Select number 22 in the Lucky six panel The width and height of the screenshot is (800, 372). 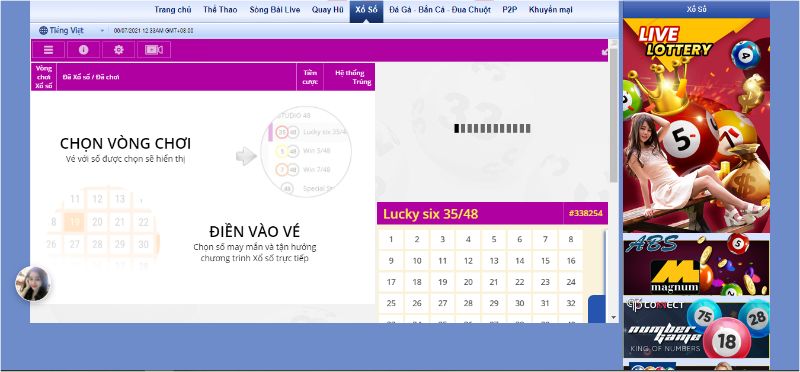[519, 282]
